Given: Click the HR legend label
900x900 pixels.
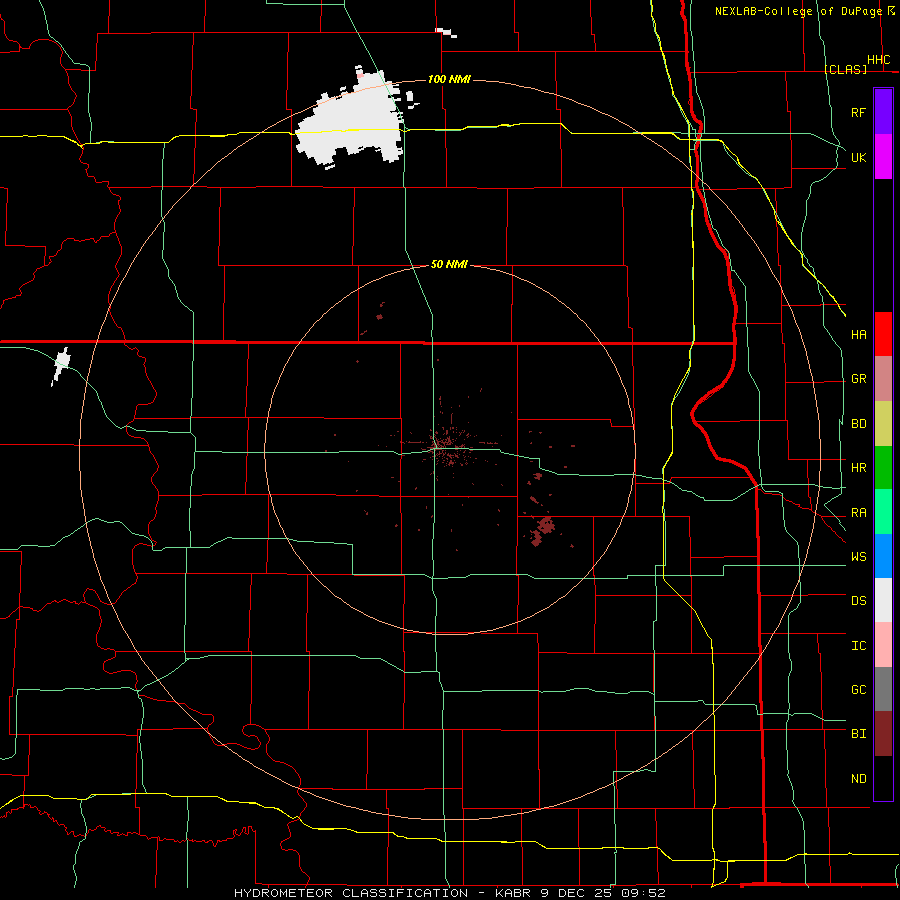Looking at the screenshot, I should (858, 468).
